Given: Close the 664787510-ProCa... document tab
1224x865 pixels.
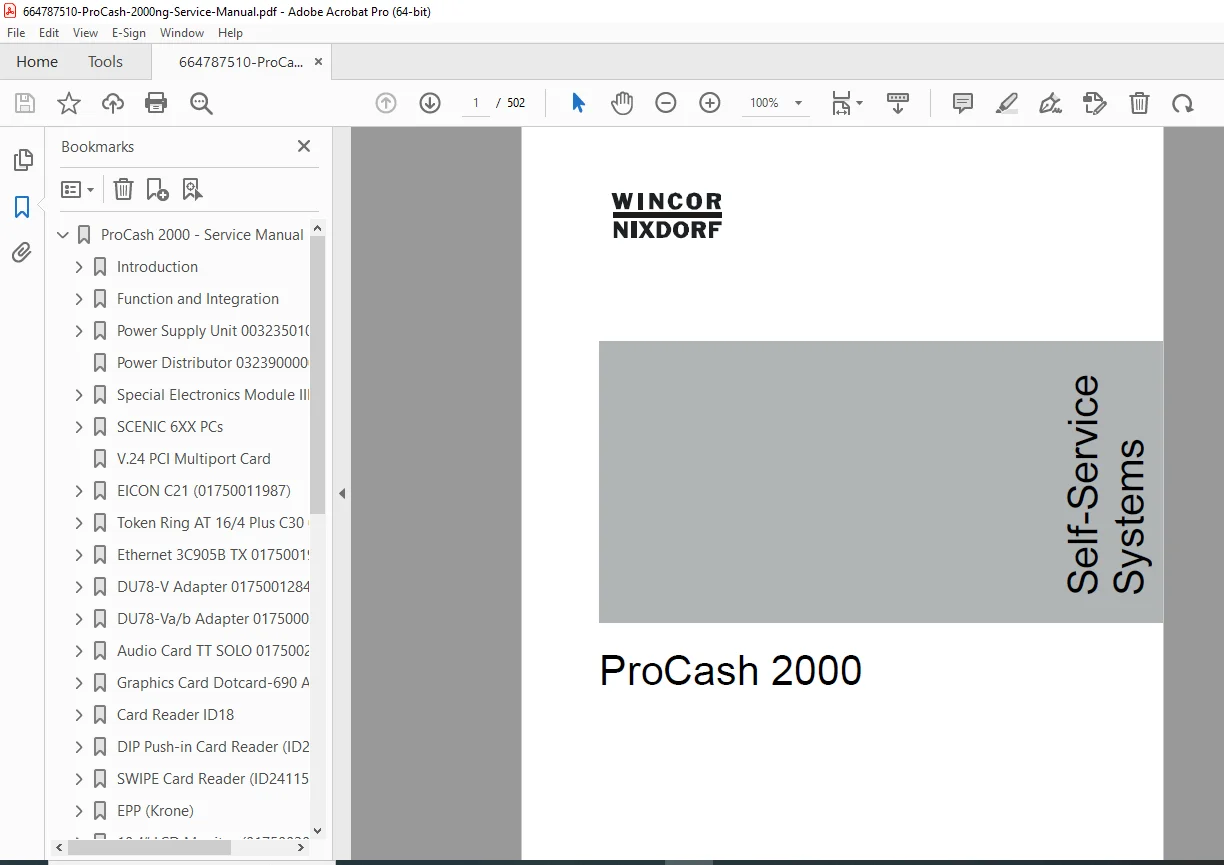Looking at the screenshot, I should [318, 62].
